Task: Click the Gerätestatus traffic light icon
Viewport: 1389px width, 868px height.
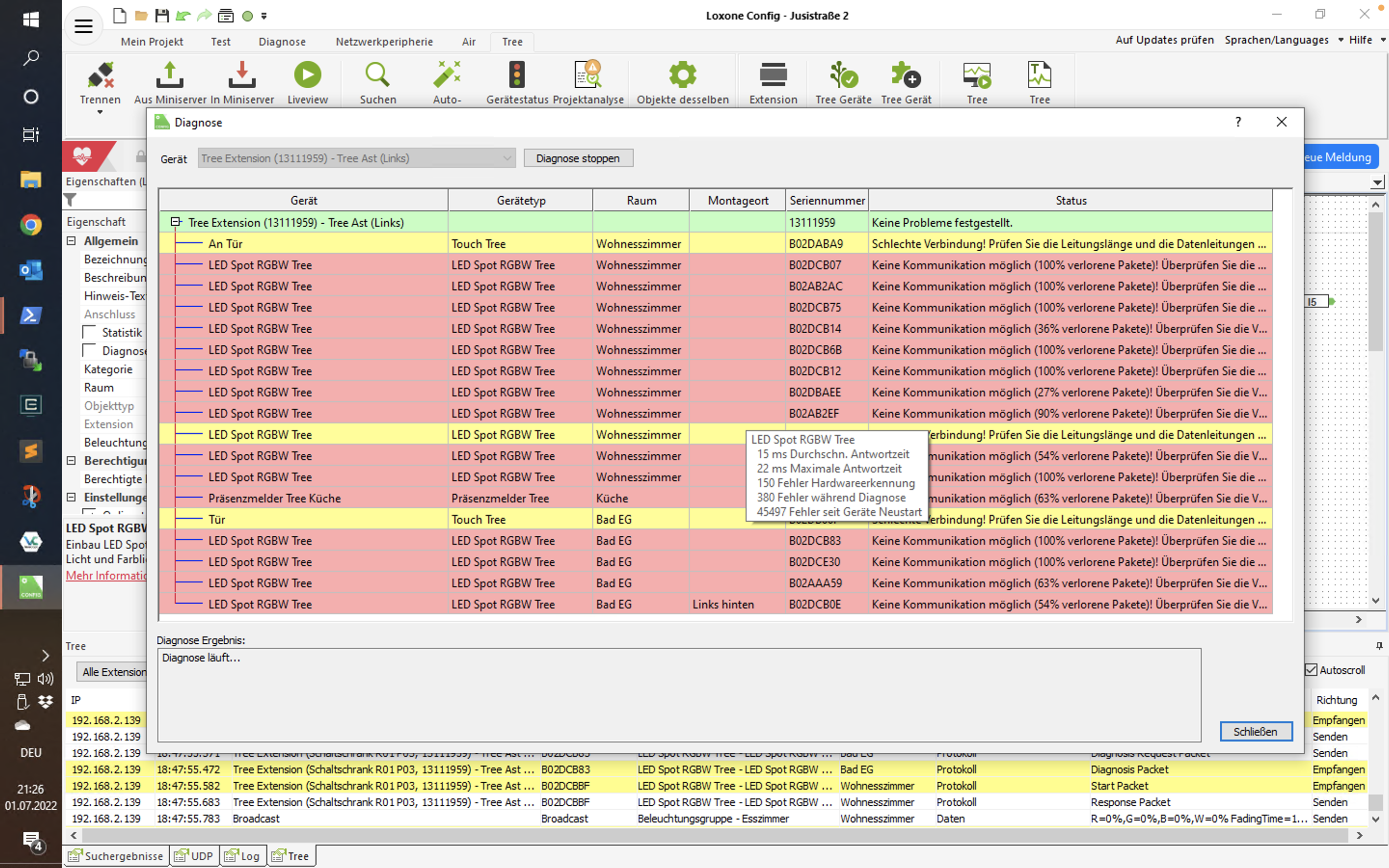Action: (x=517, y=75)
